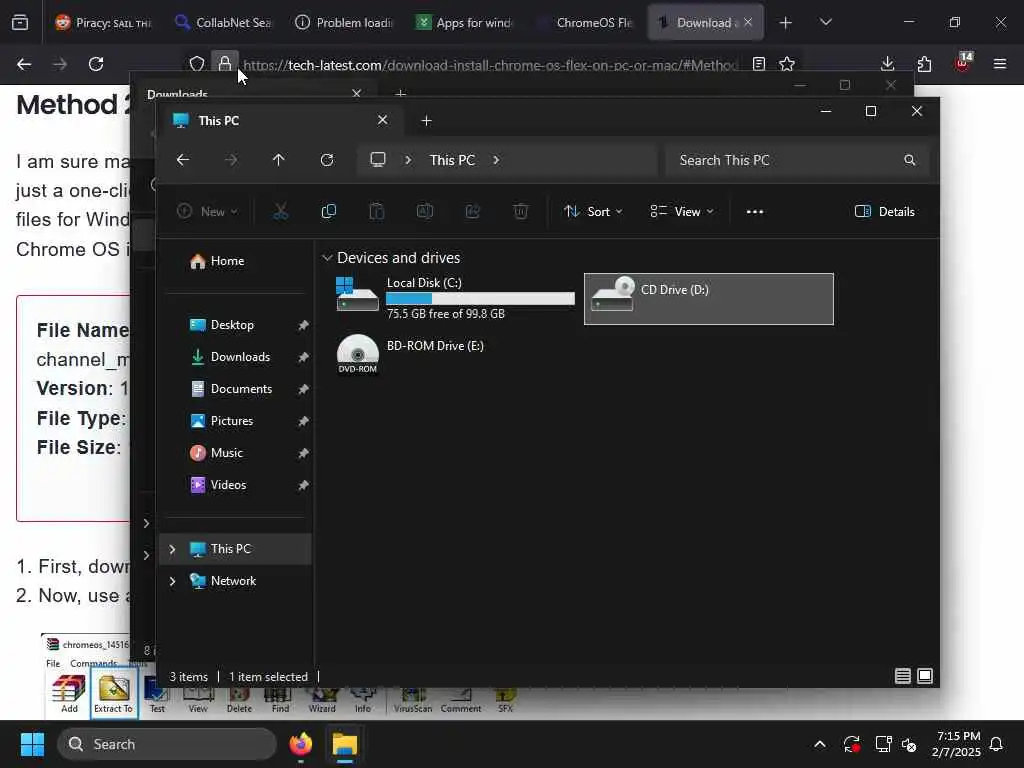Click the Firefox URL address bar
This screenshot has width=1024, height=768.
tap(490, 65)
